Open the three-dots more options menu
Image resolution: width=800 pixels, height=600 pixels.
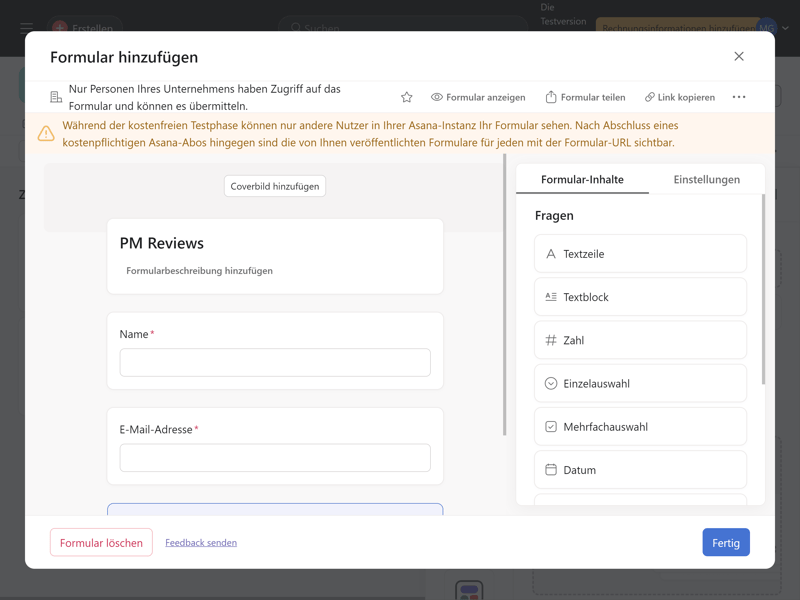click(739, 97)
